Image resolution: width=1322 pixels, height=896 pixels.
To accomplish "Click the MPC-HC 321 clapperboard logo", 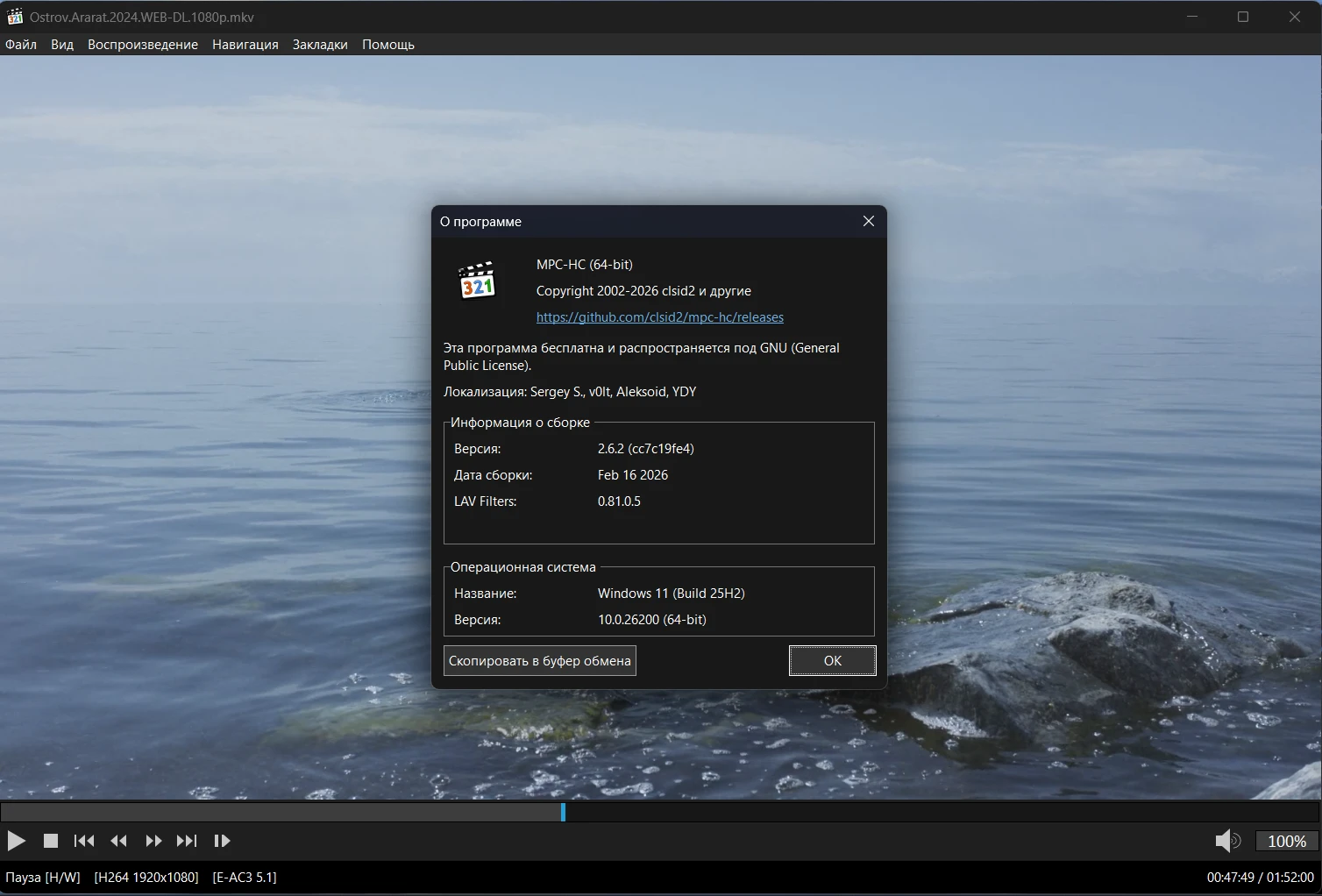I will pyautogui.click(x=478, y=281).
